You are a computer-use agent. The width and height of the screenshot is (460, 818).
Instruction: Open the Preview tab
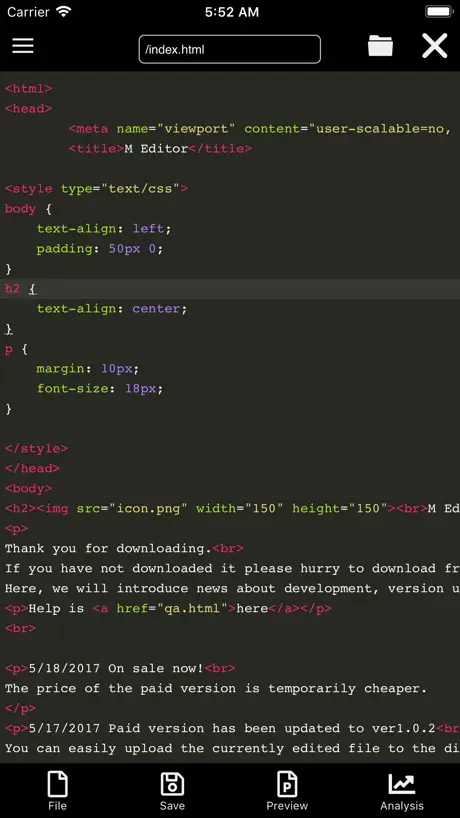(x=287, y=791)
